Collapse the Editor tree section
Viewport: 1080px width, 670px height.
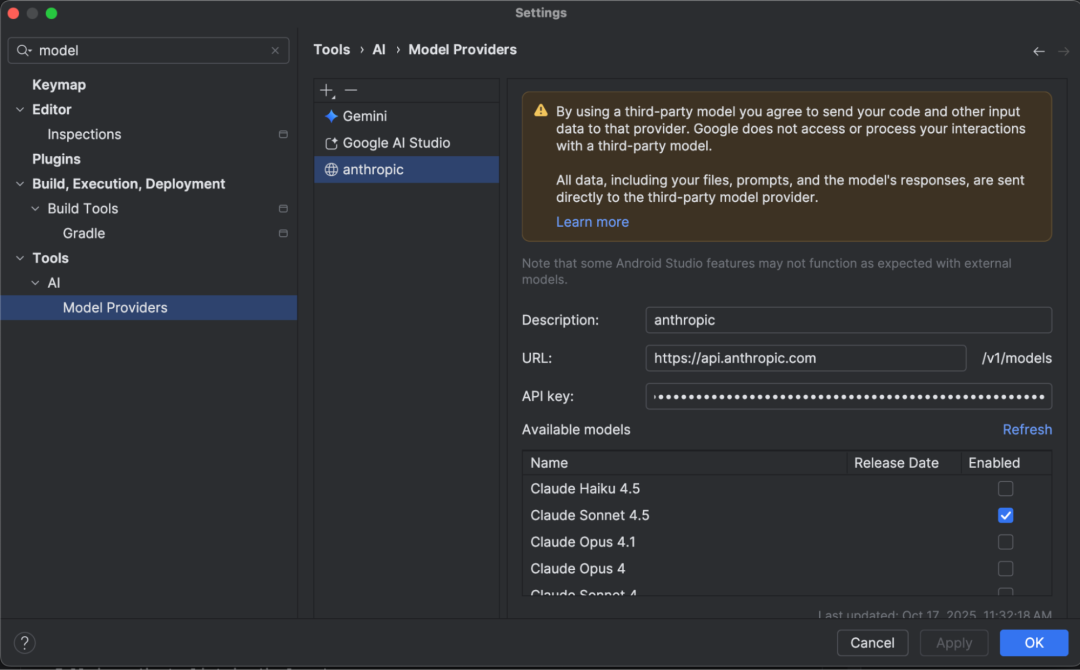coord(20,110)
